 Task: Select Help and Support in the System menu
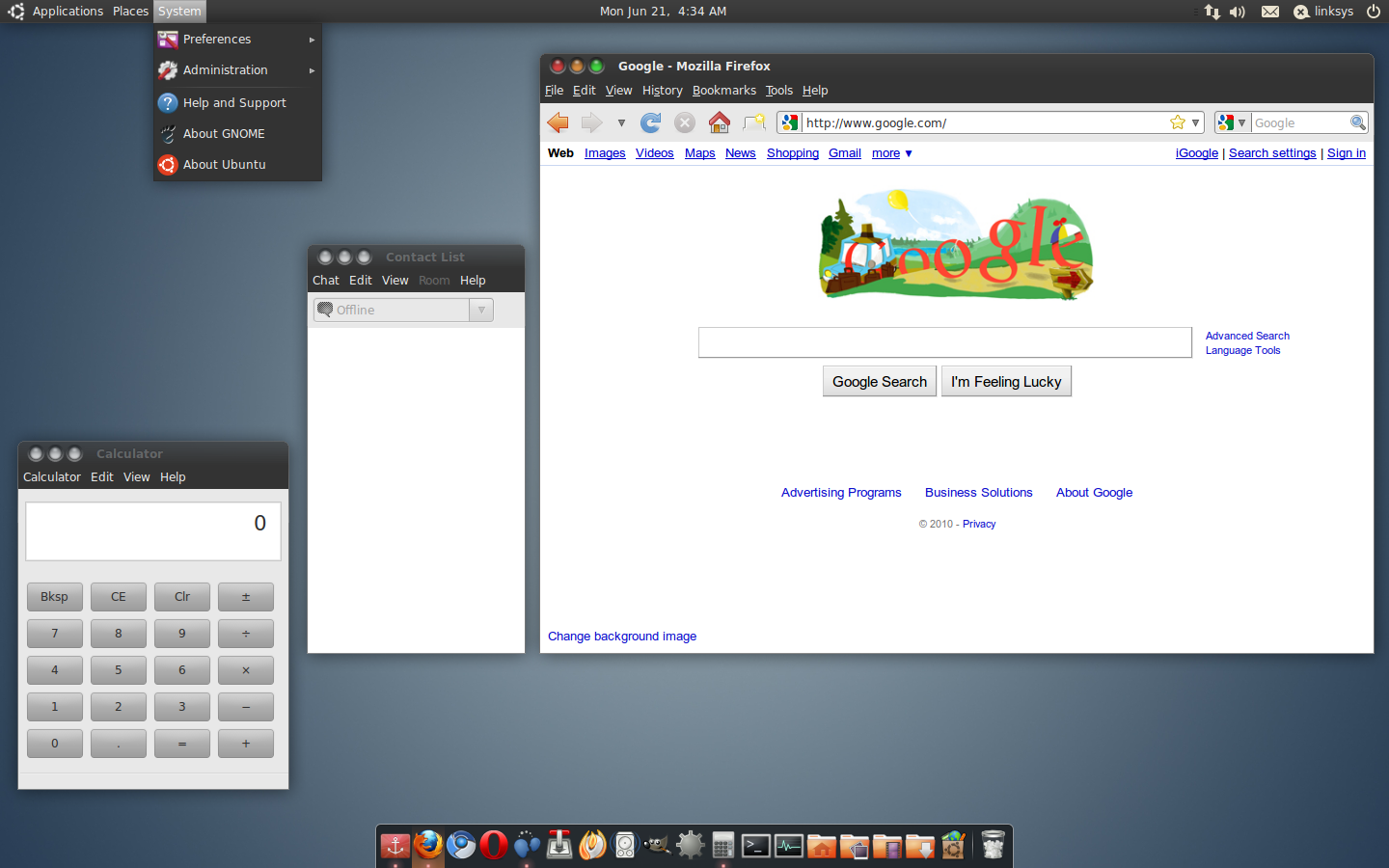[237, 103]
